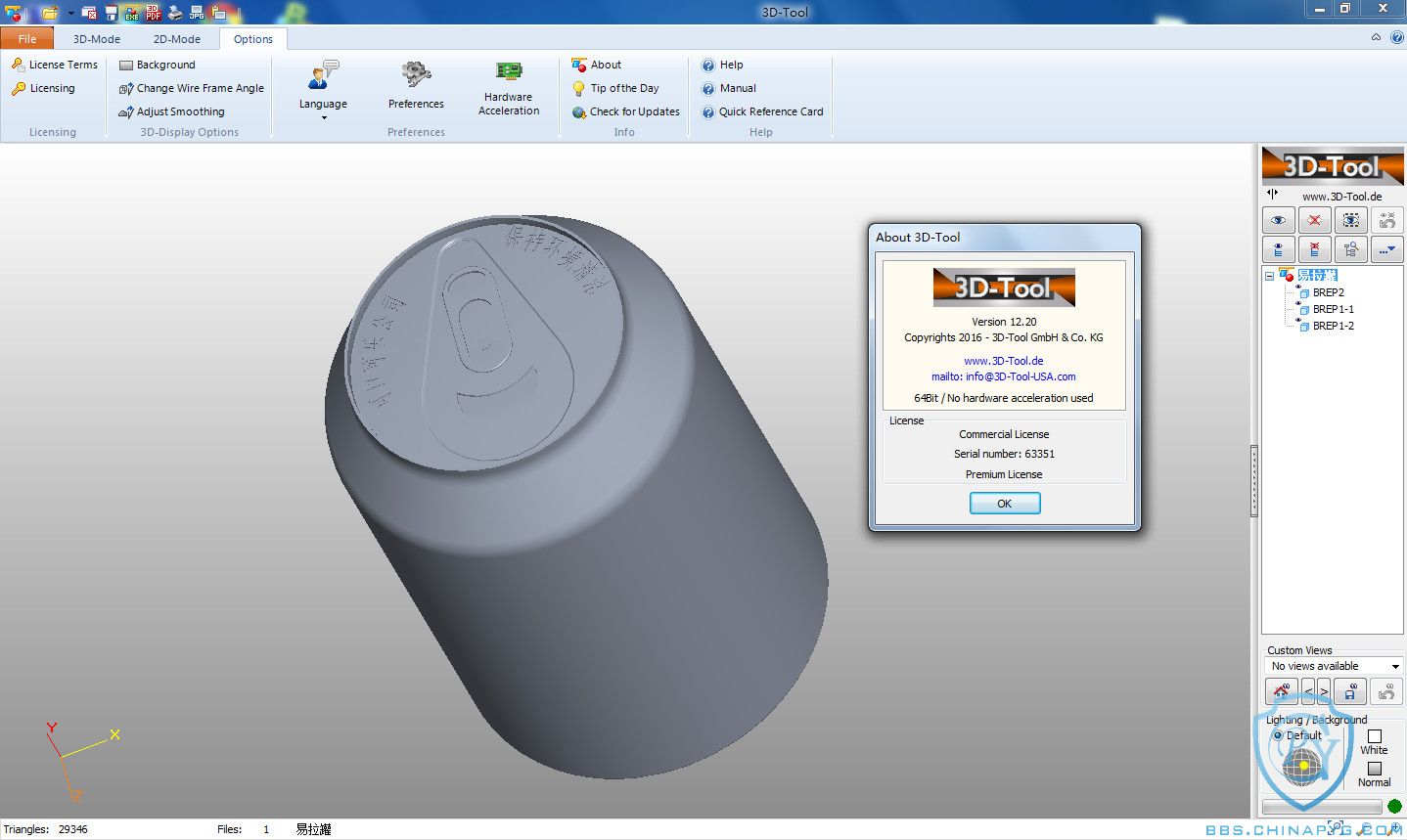The width and height of the screenshot is (1407, 840).
Task: Go to the previous custom view
Action: pyautogui.click(x=1308, y=691)
